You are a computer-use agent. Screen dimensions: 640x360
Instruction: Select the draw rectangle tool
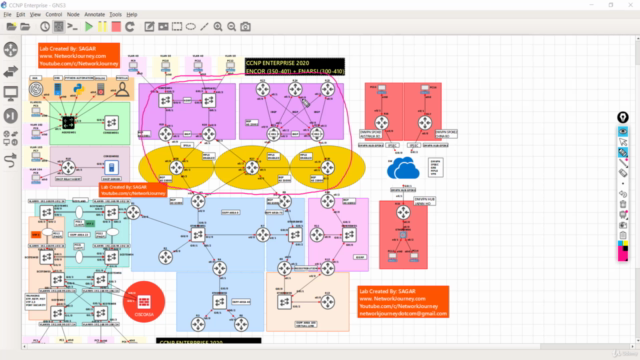click(x=177, y=27)
